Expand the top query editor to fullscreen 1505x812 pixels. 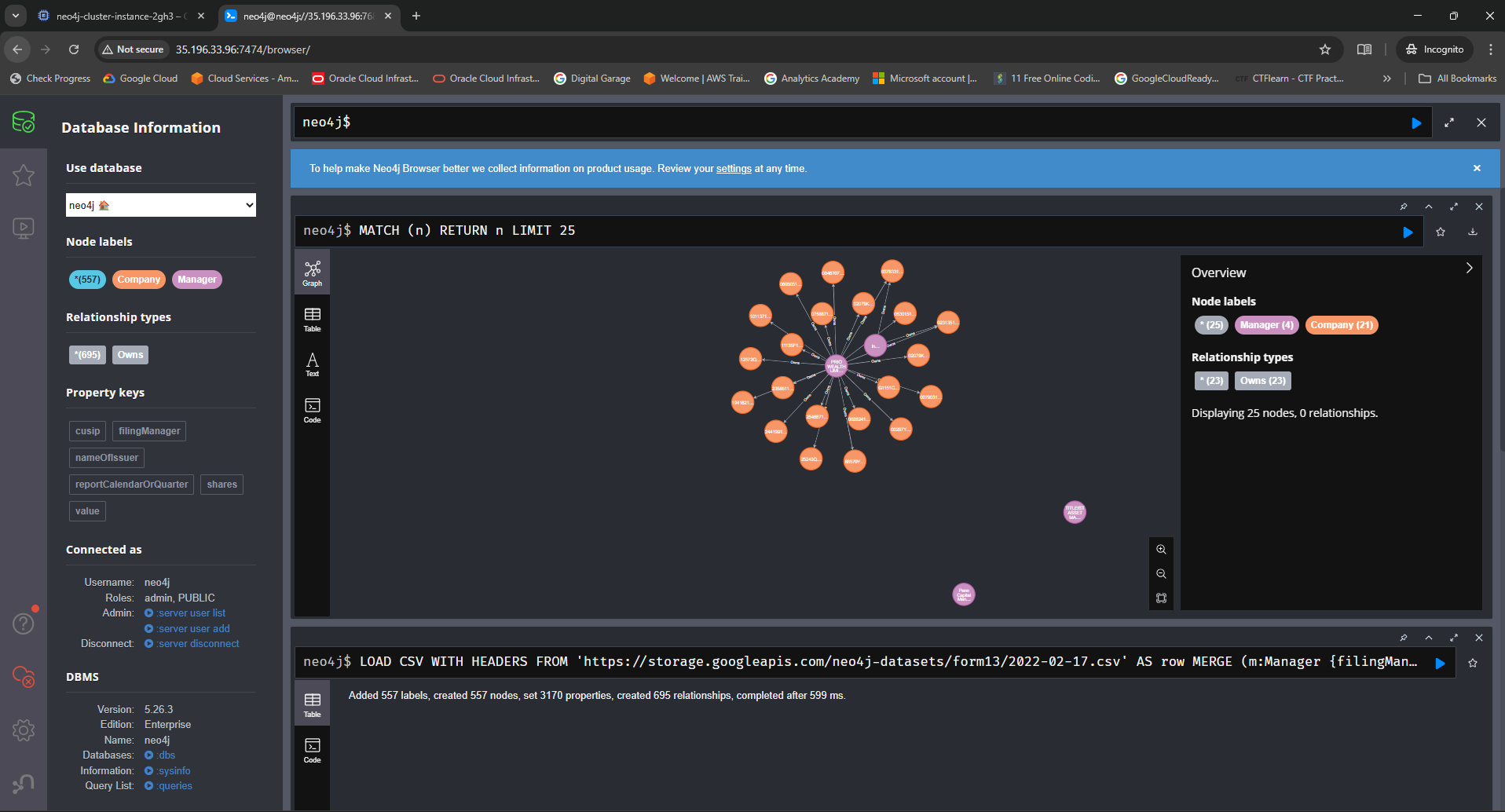1449,123
